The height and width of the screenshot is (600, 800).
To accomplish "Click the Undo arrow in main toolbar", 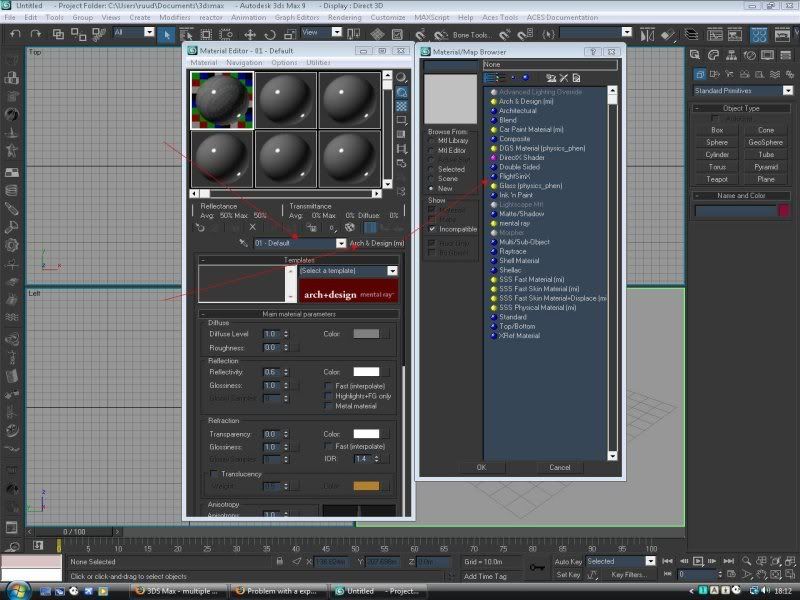I will click(x=15, y=34).
